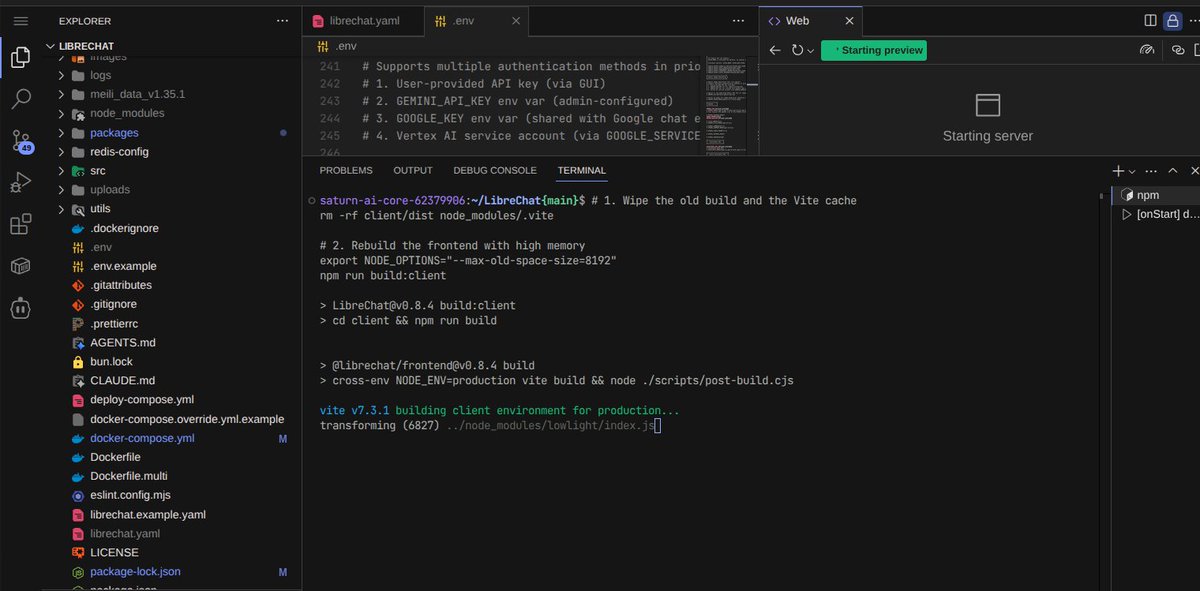Open the .gitattributes file

pos(120,285)
